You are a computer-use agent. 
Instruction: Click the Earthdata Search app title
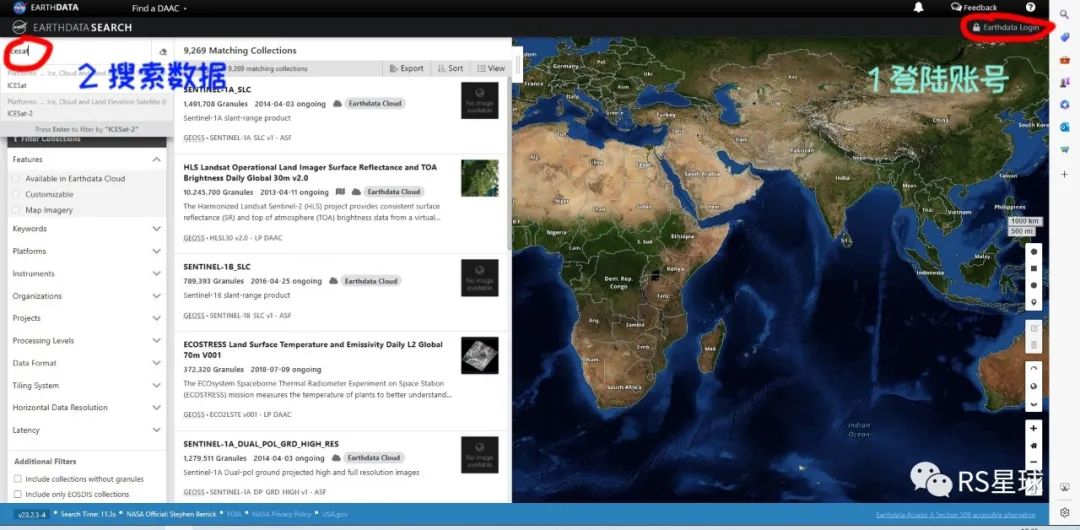coord(82,28)
